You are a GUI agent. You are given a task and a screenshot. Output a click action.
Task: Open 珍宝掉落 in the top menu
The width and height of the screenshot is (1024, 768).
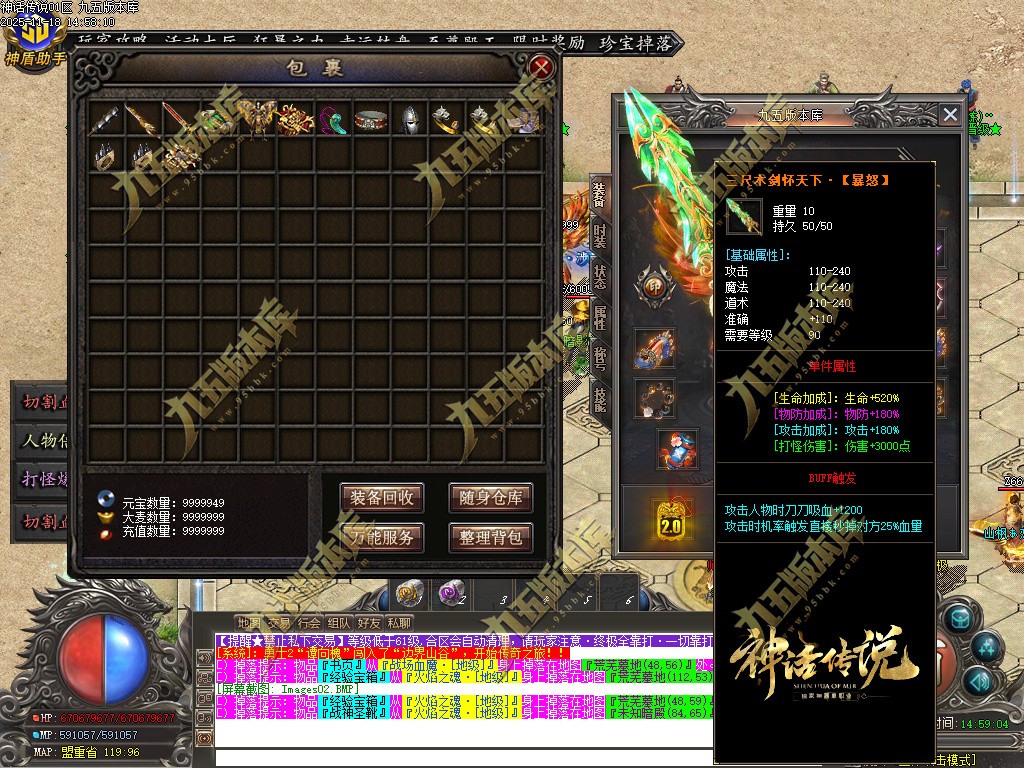[x=636, y=44]
